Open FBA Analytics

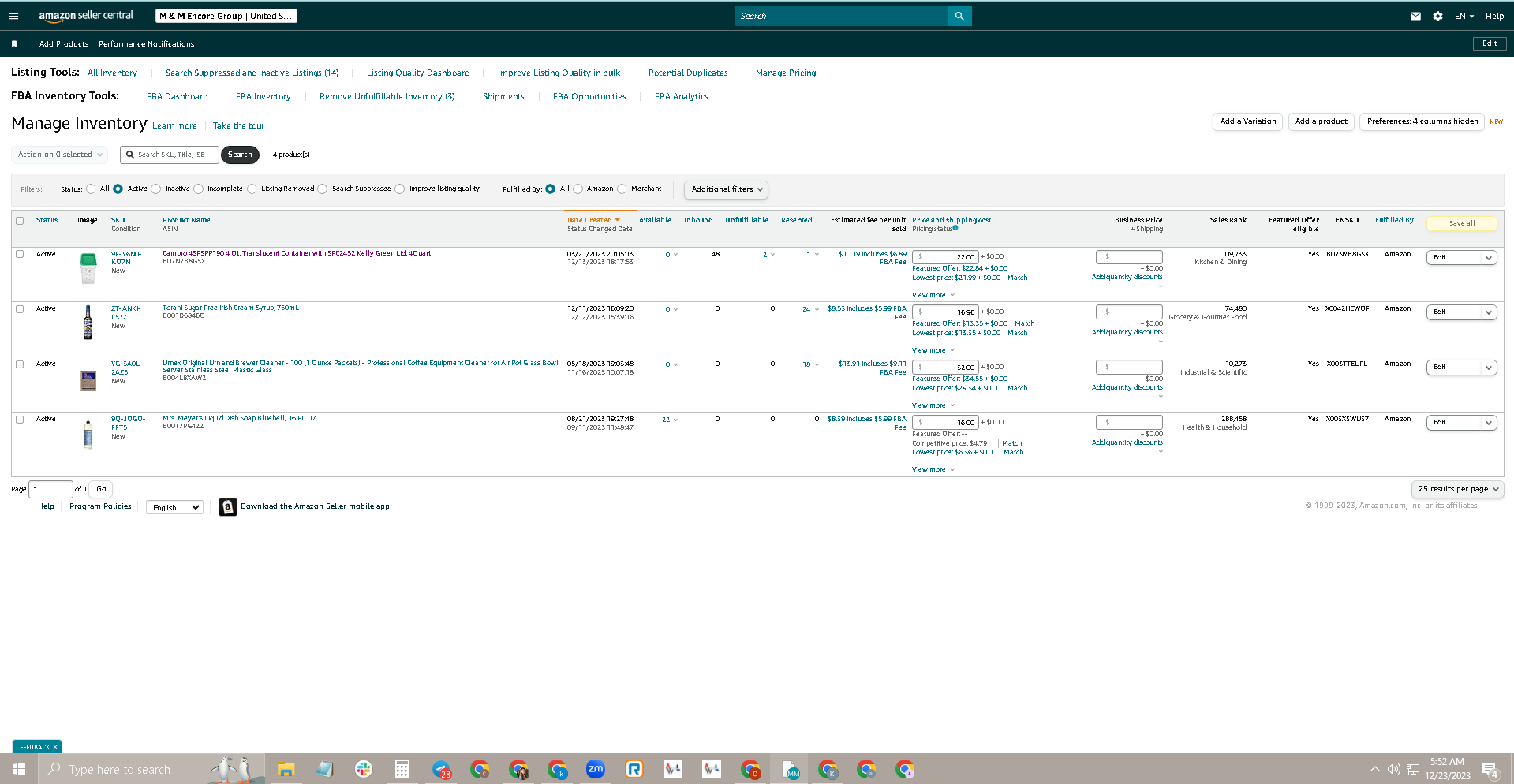click(x=682, y=96)
